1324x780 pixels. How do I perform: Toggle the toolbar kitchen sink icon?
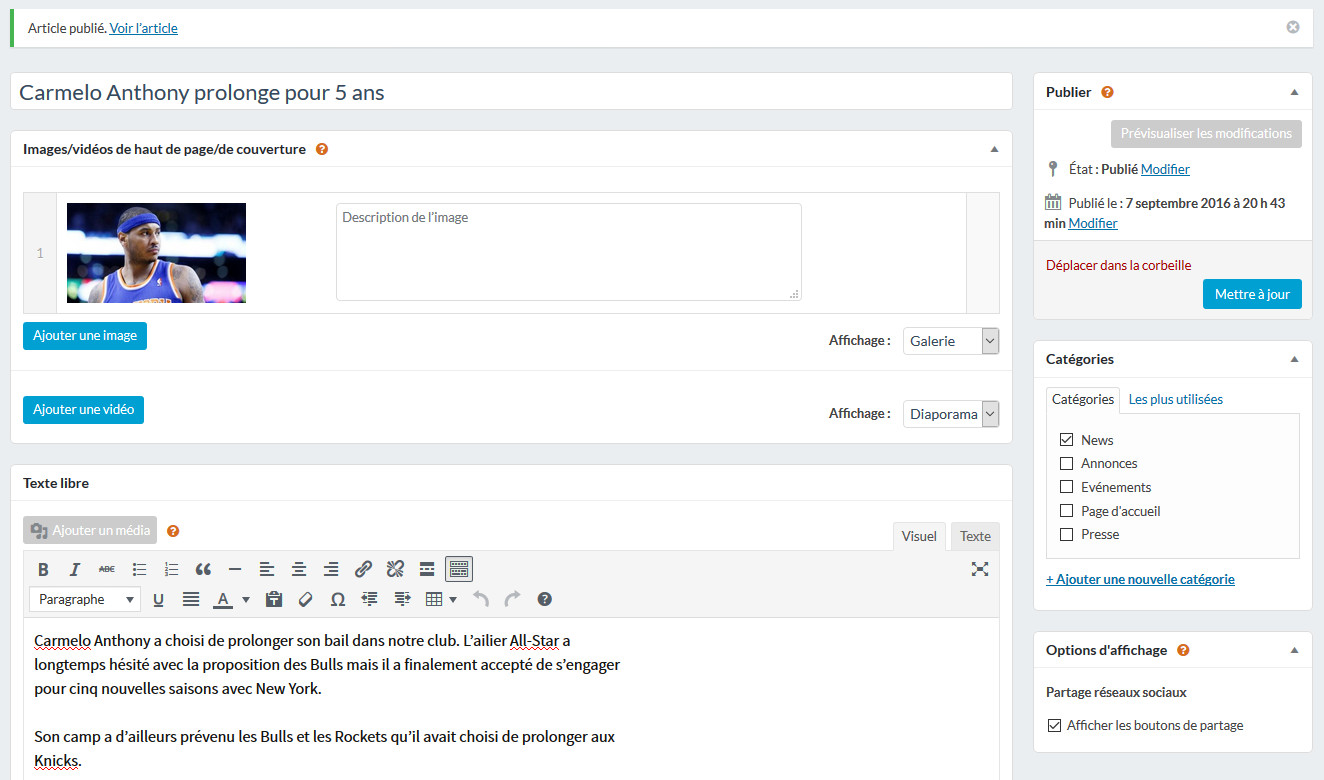coord(459,569)
